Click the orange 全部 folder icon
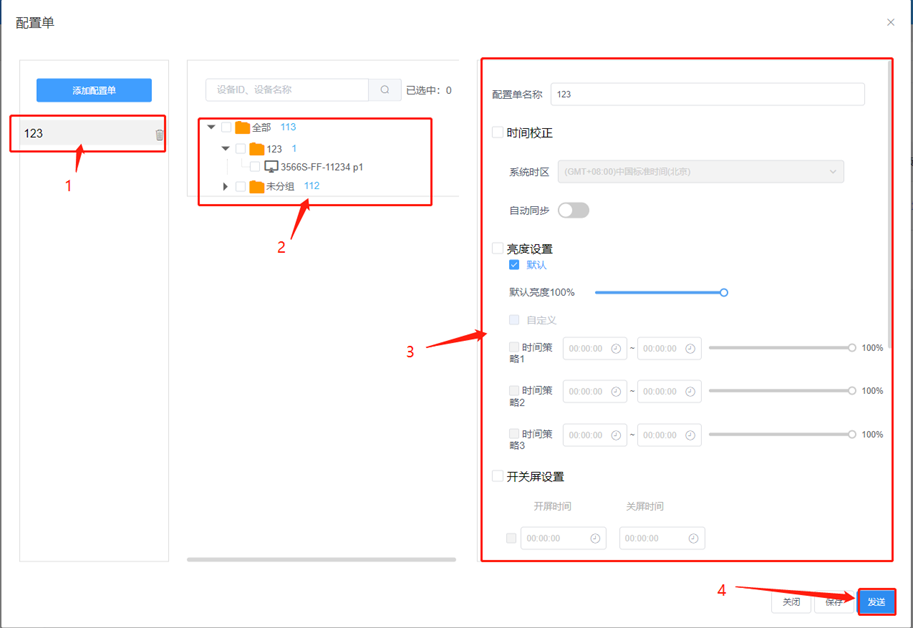This screenshot has width=913, height=628. pyautogui.click(x=242, y=128)
